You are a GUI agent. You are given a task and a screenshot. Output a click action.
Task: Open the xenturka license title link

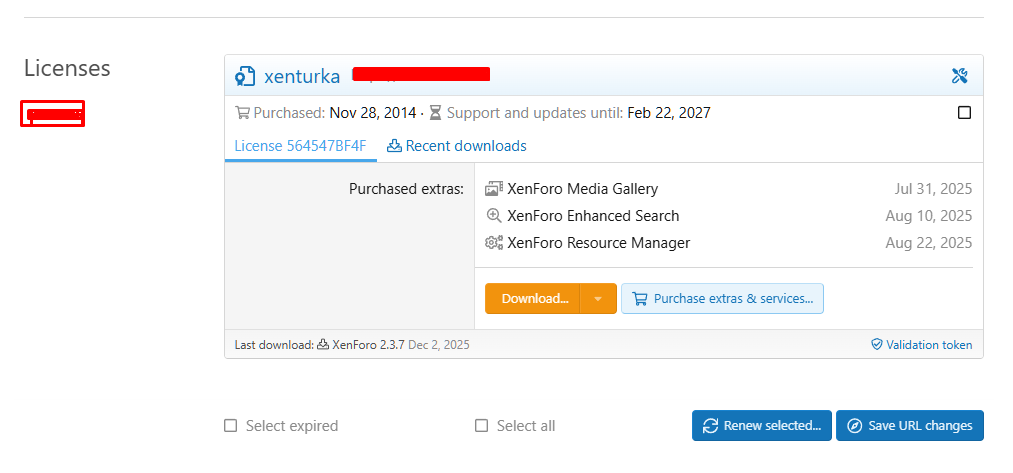click(x=302, y=76)
